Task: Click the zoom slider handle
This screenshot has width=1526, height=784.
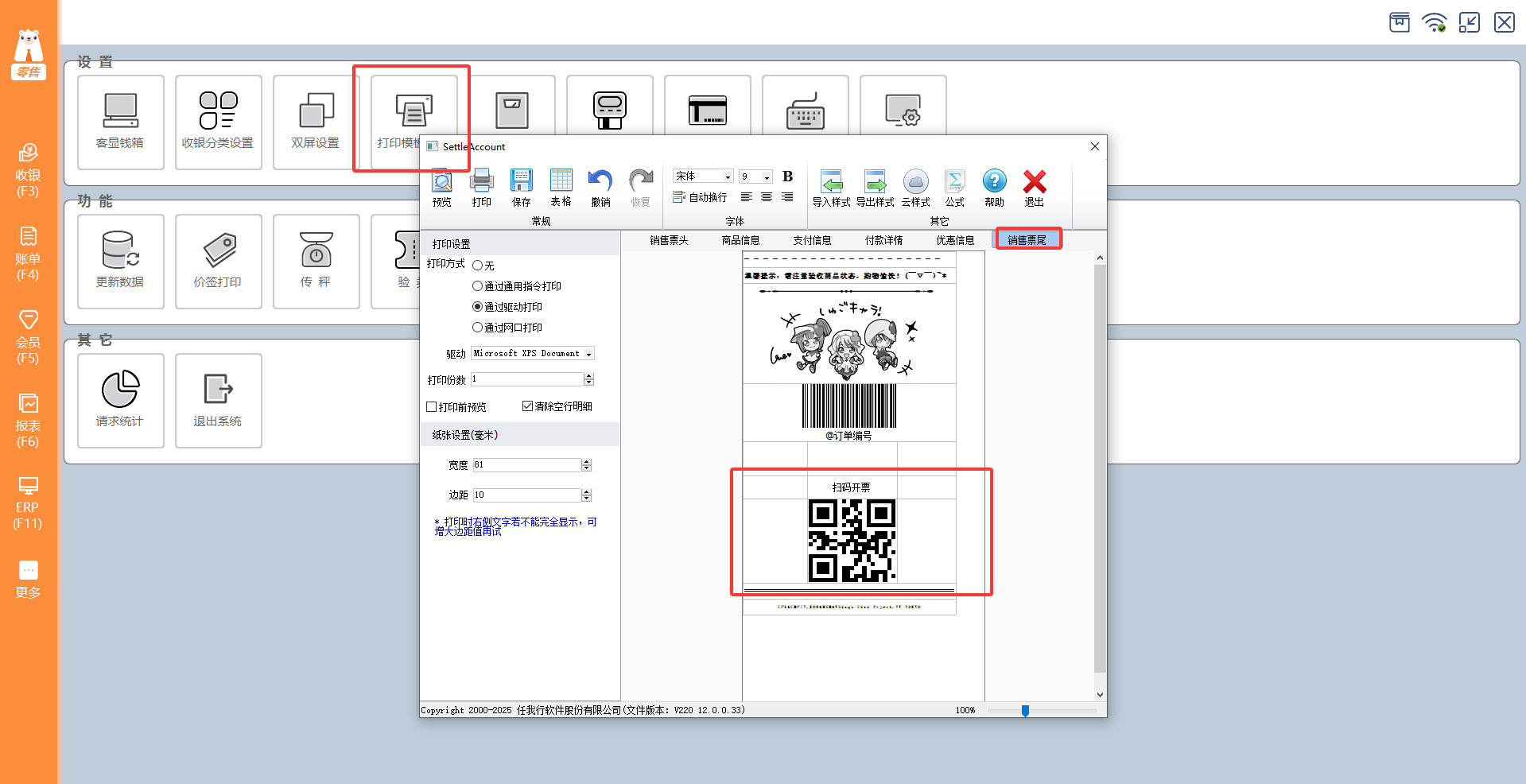Action: [1025, 711]
